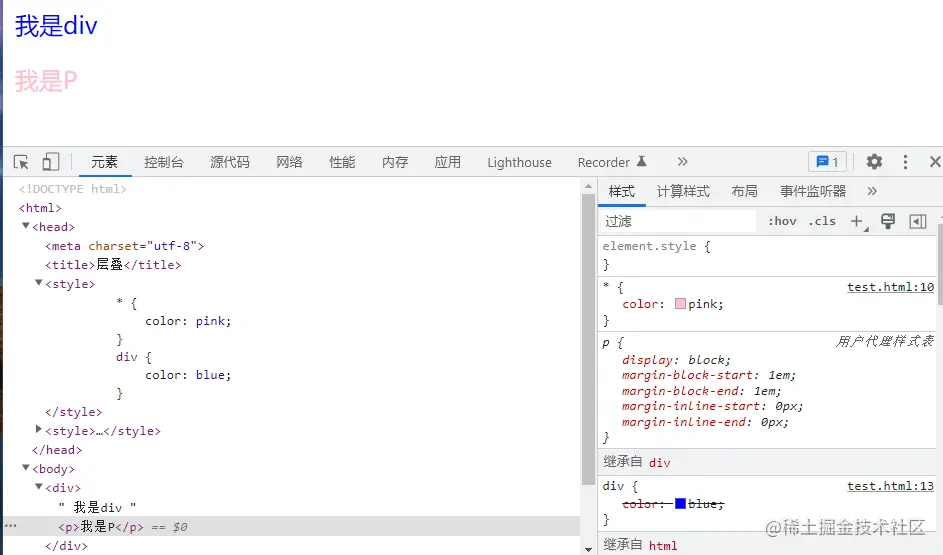Select the title 层叠 node

pos(113,265)
